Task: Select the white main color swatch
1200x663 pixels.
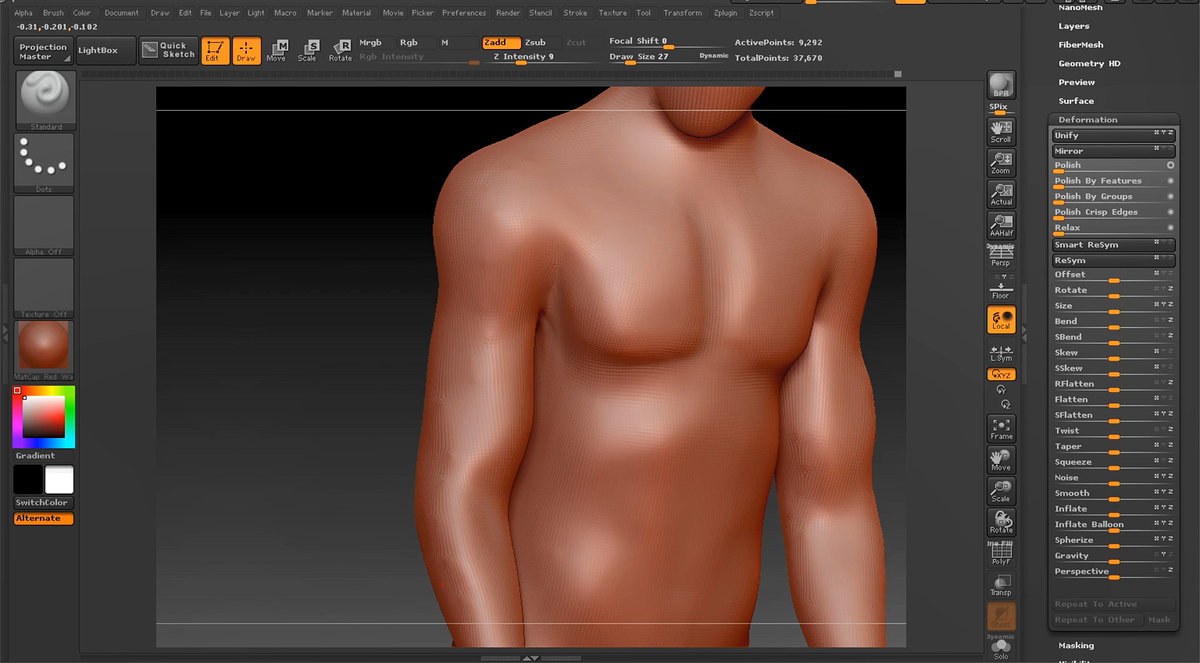Action: click(x=59, y=480)
